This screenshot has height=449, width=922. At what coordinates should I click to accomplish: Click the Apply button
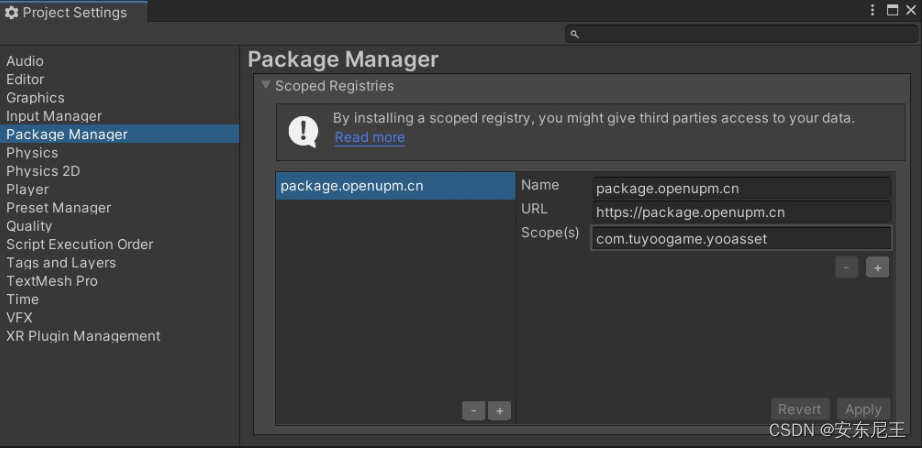pos(863,409)
